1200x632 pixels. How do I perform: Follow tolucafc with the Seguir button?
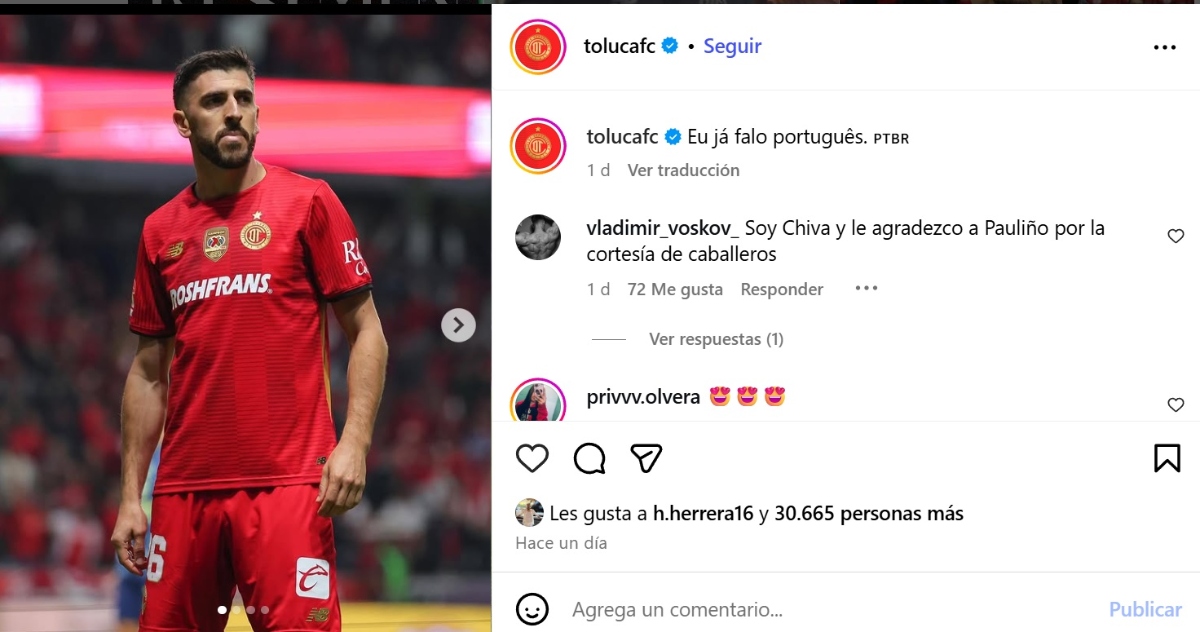click(732, 46)
